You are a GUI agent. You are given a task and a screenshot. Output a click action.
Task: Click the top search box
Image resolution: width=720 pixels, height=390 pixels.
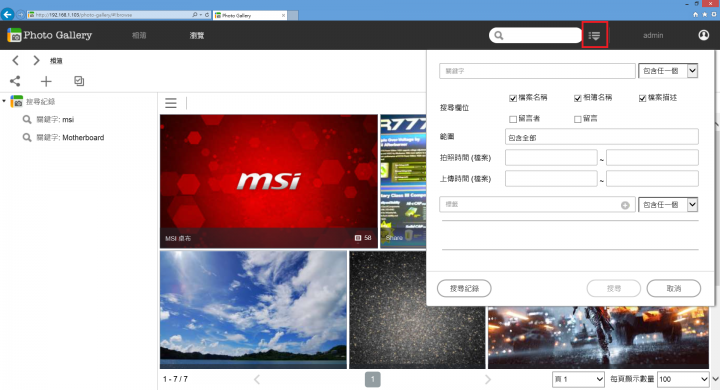535,35
